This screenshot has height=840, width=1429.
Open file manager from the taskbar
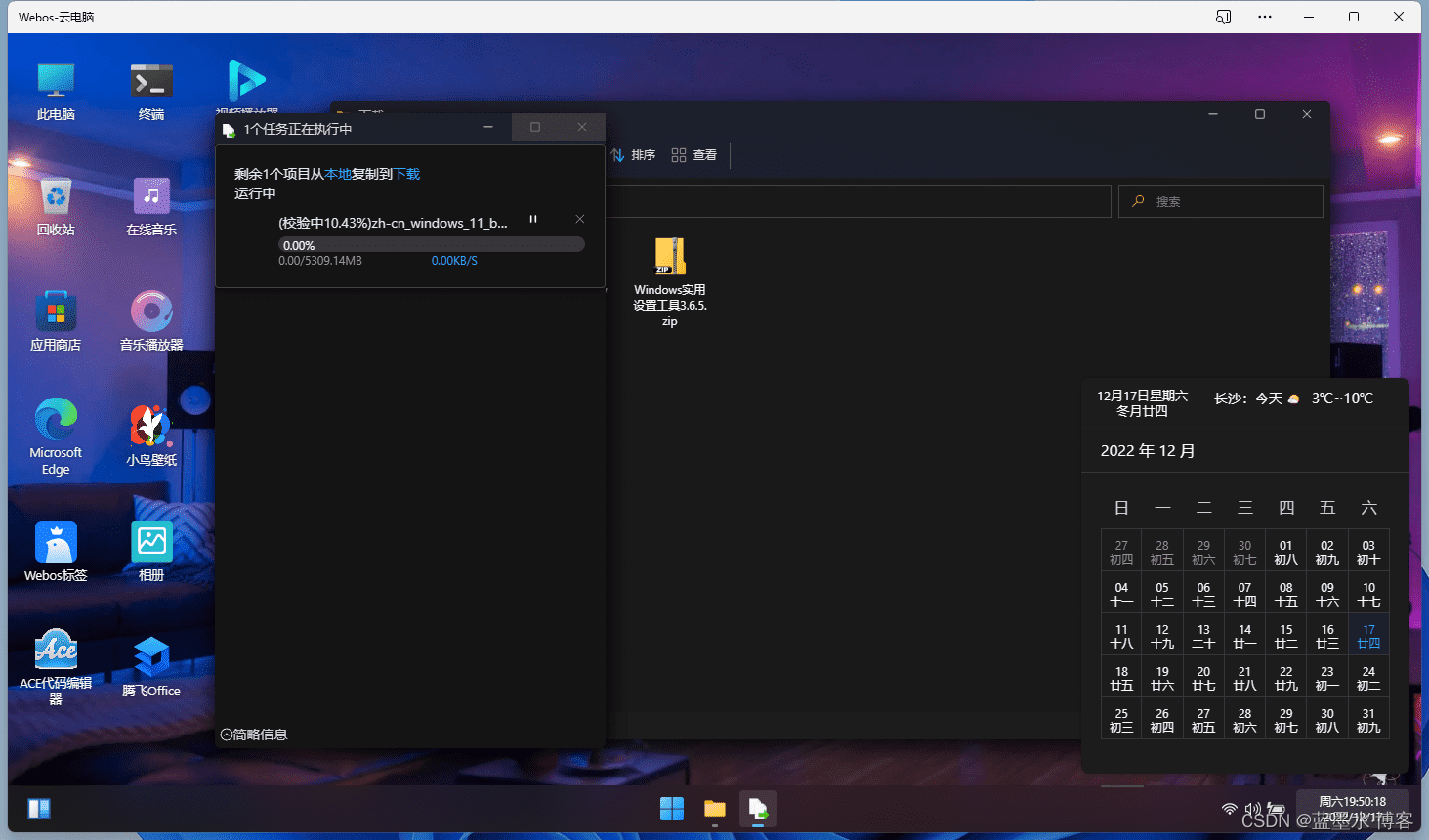click(x=715, y=809)
